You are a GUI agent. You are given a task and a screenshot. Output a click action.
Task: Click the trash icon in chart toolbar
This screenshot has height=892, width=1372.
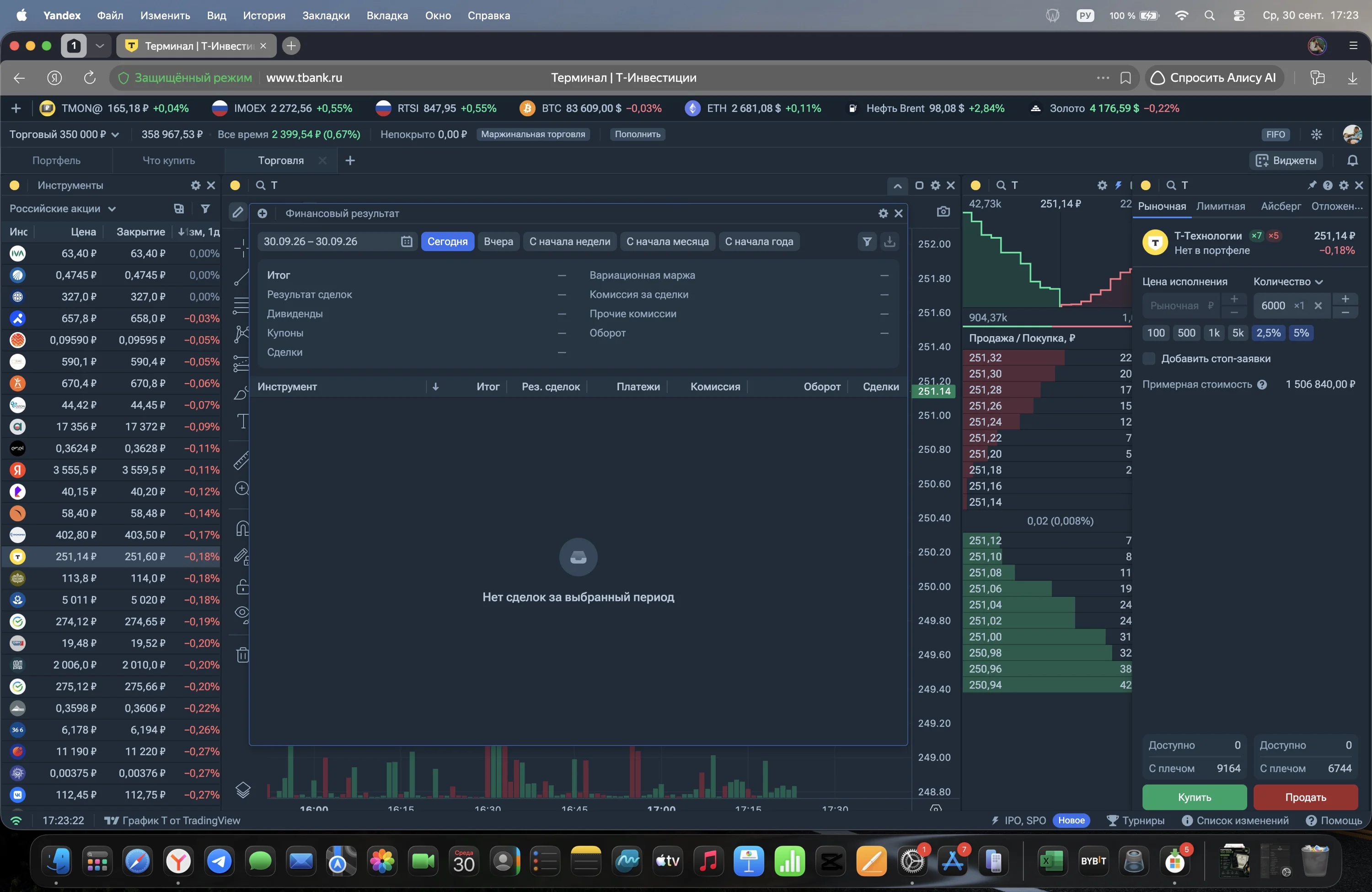(x=243, y=655)
